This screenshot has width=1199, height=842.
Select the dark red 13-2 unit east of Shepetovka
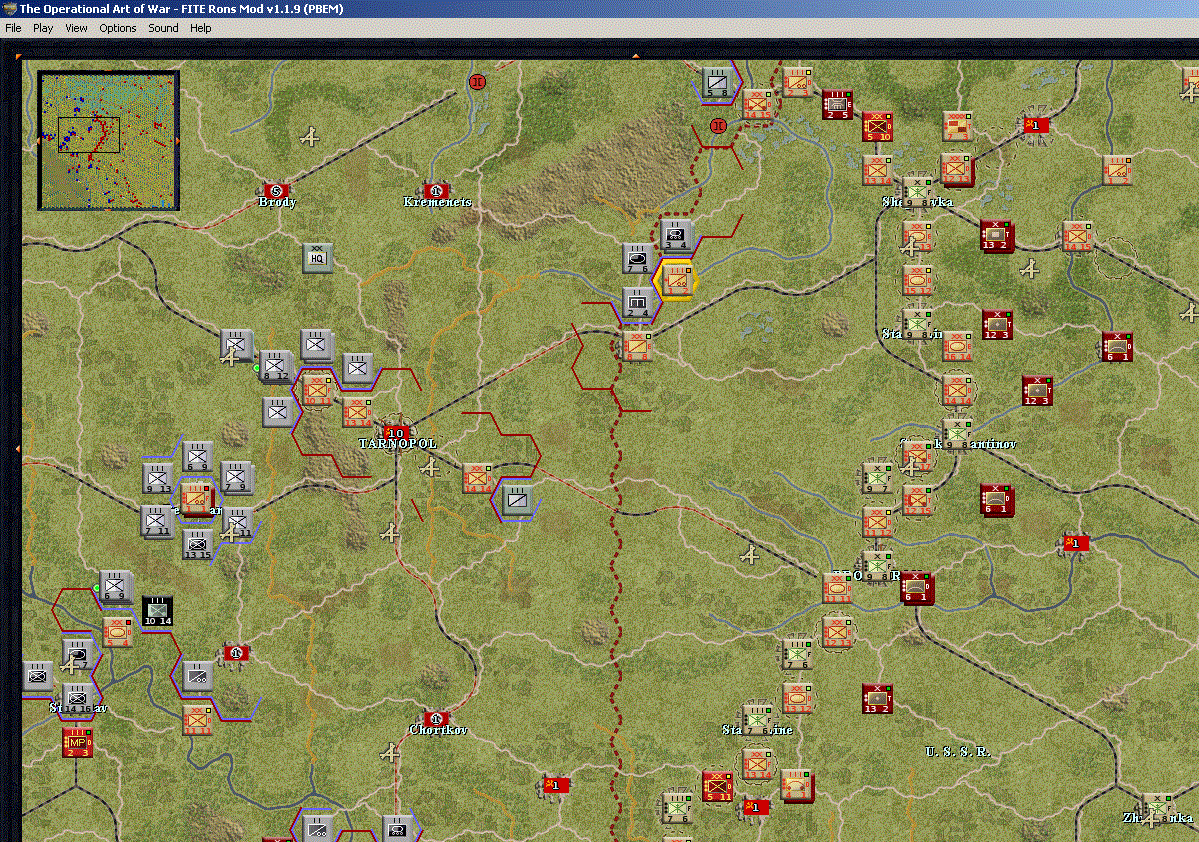coord(996,236)
